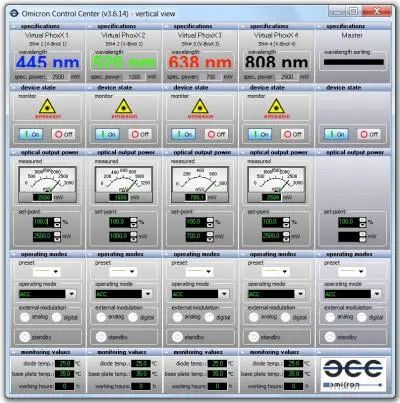Select analog modulation in Master column
Viewport: 400px width, 403px height.
[330, 317]
